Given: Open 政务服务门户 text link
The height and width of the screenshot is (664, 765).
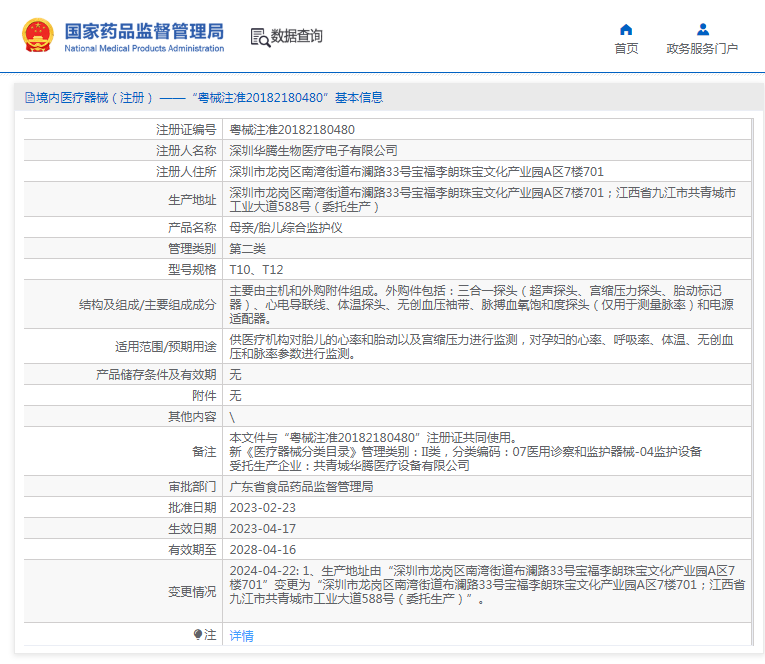Looking at the screenshot, I should pyautogui.click(x=702, y=49).
